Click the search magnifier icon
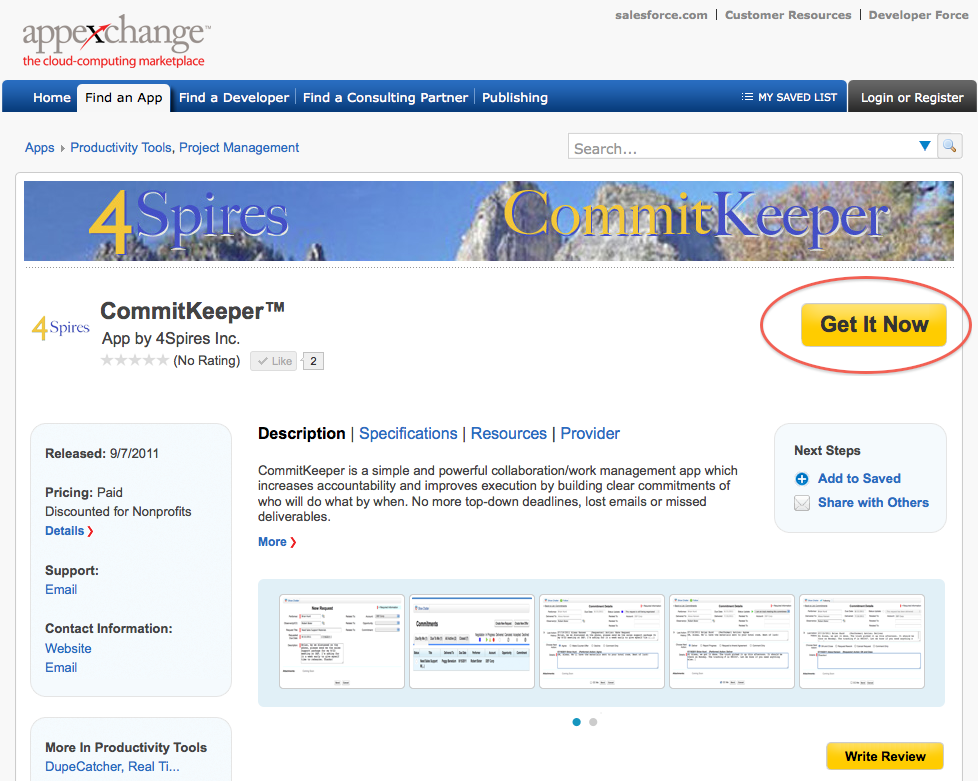The image size is (978, 781). 949,145
